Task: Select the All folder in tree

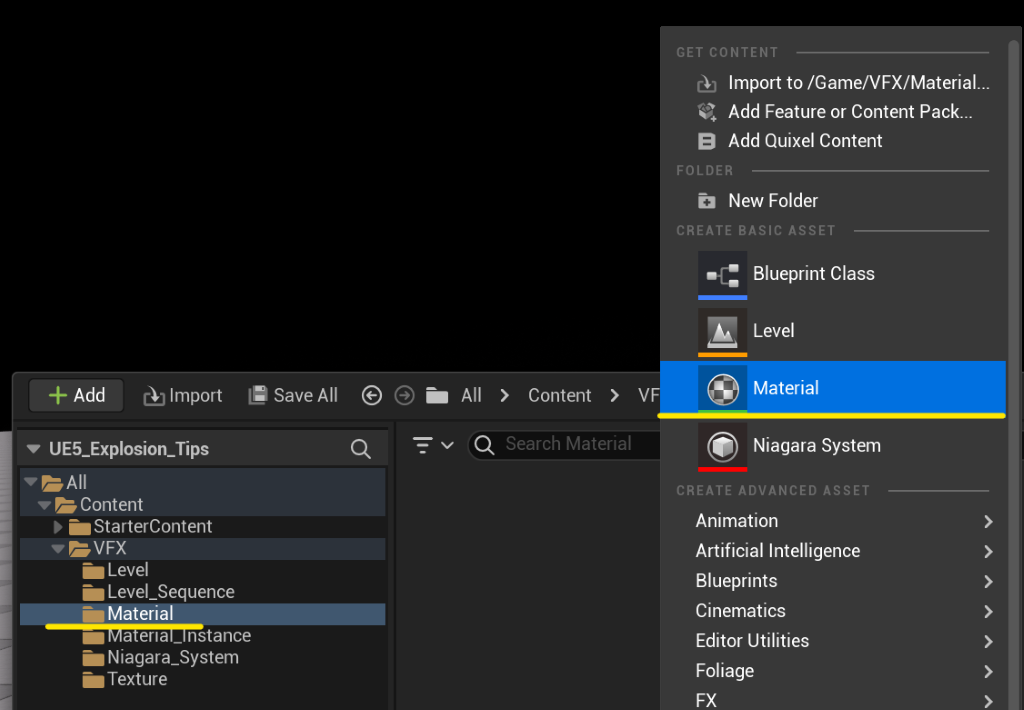Action: [202, 482]
